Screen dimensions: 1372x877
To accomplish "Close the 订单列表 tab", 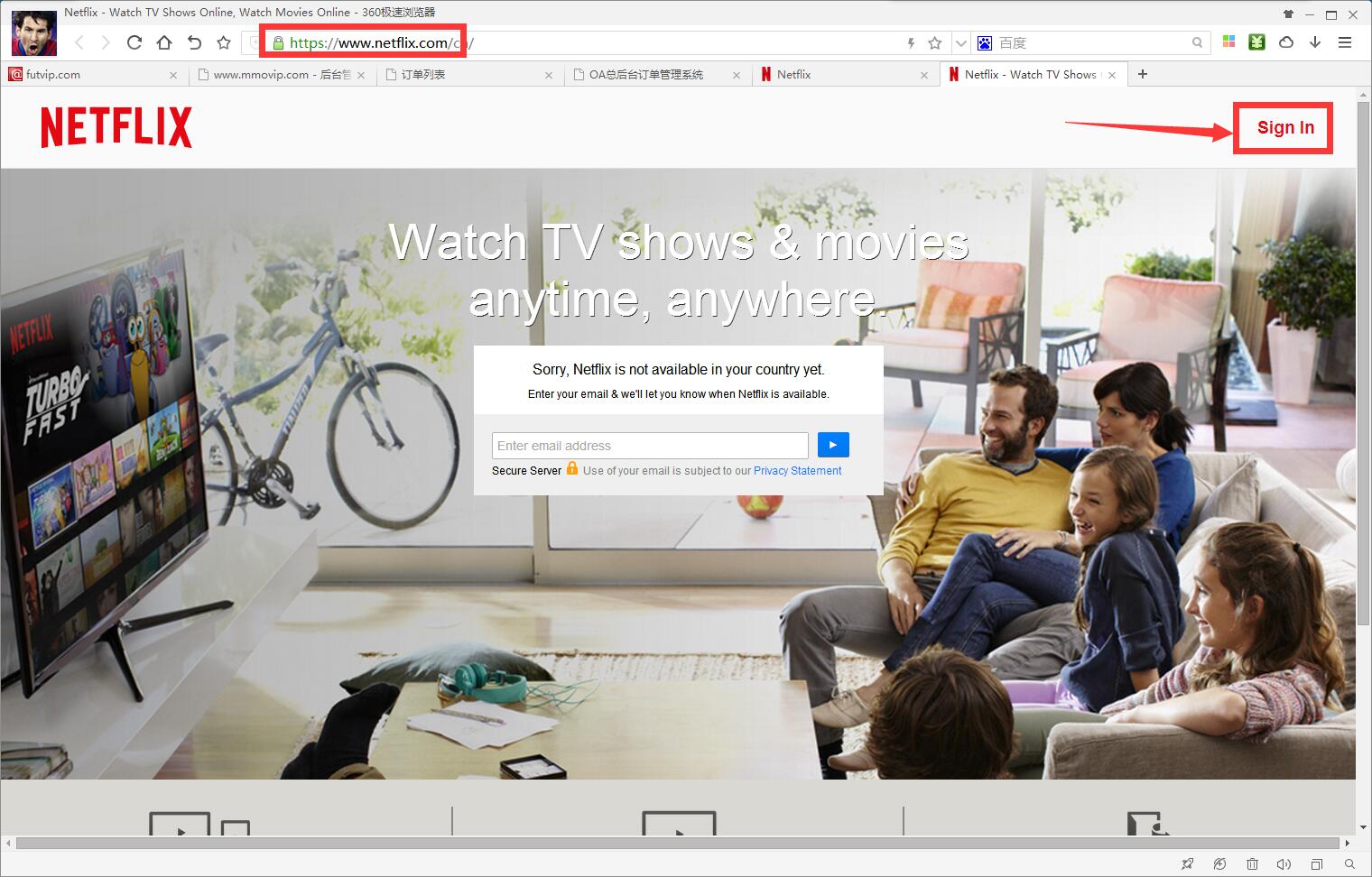I will pos(549,76).
